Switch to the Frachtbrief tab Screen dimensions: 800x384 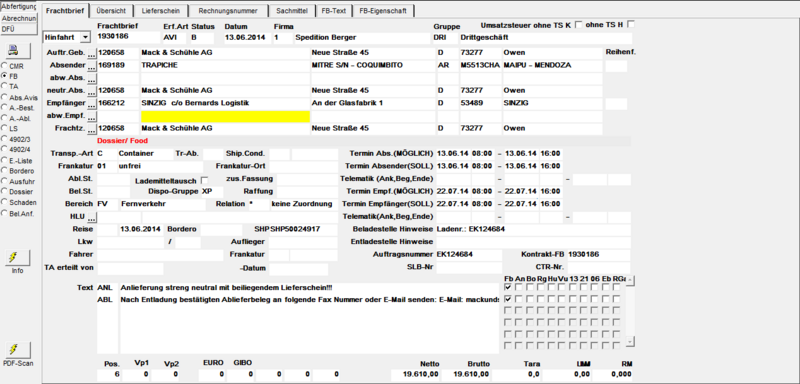(65, 11)
